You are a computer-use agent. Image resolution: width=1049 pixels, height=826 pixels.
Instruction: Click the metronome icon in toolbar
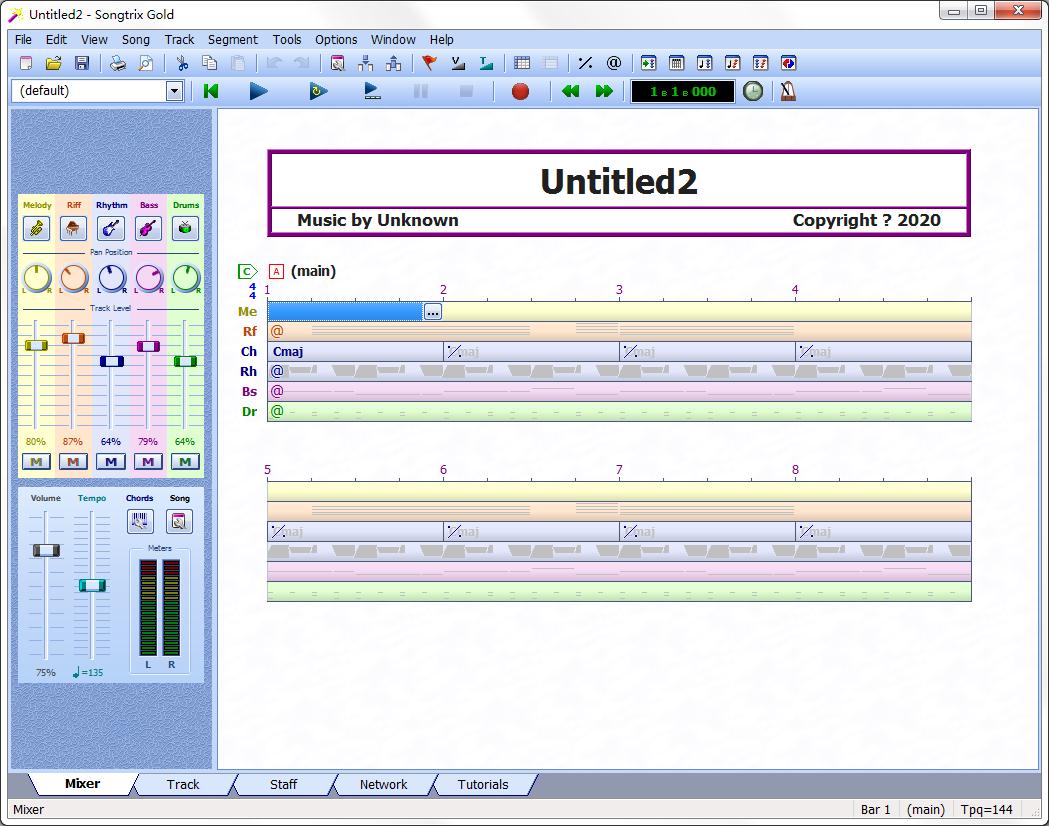tap(788, 91)
